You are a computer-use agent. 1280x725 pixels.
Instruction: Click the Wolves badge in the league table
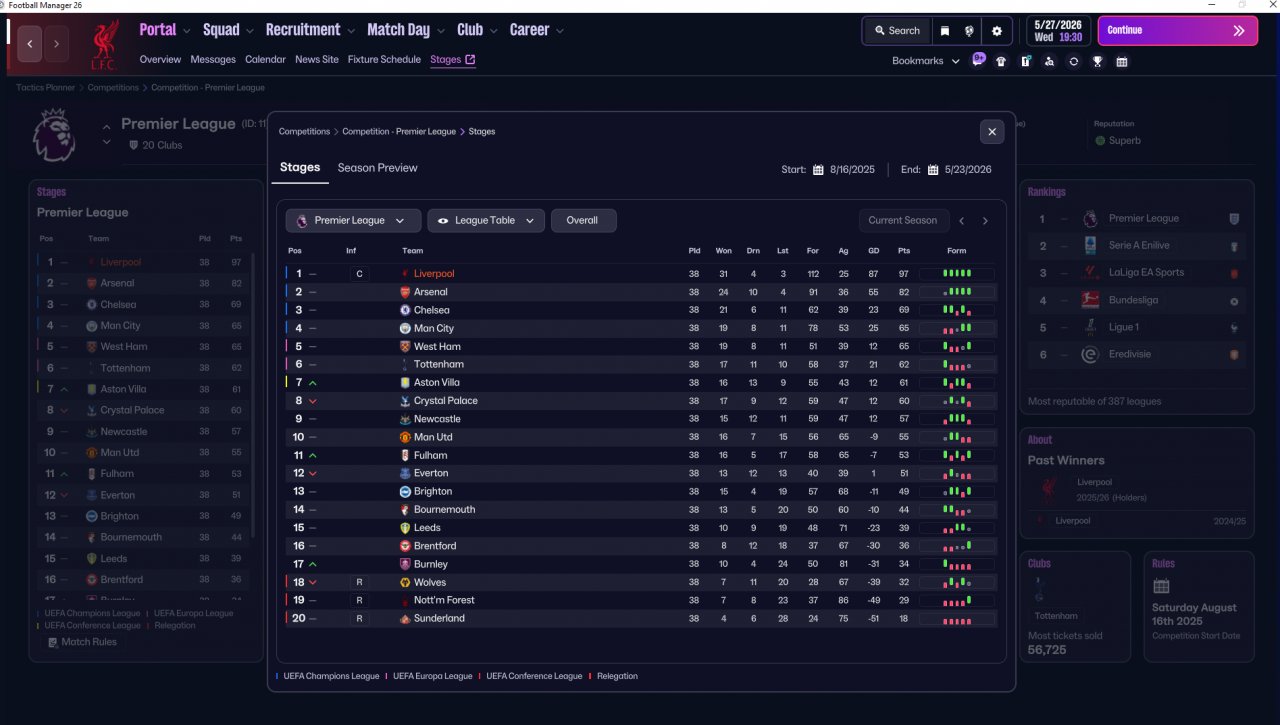[x=405, y=582]
